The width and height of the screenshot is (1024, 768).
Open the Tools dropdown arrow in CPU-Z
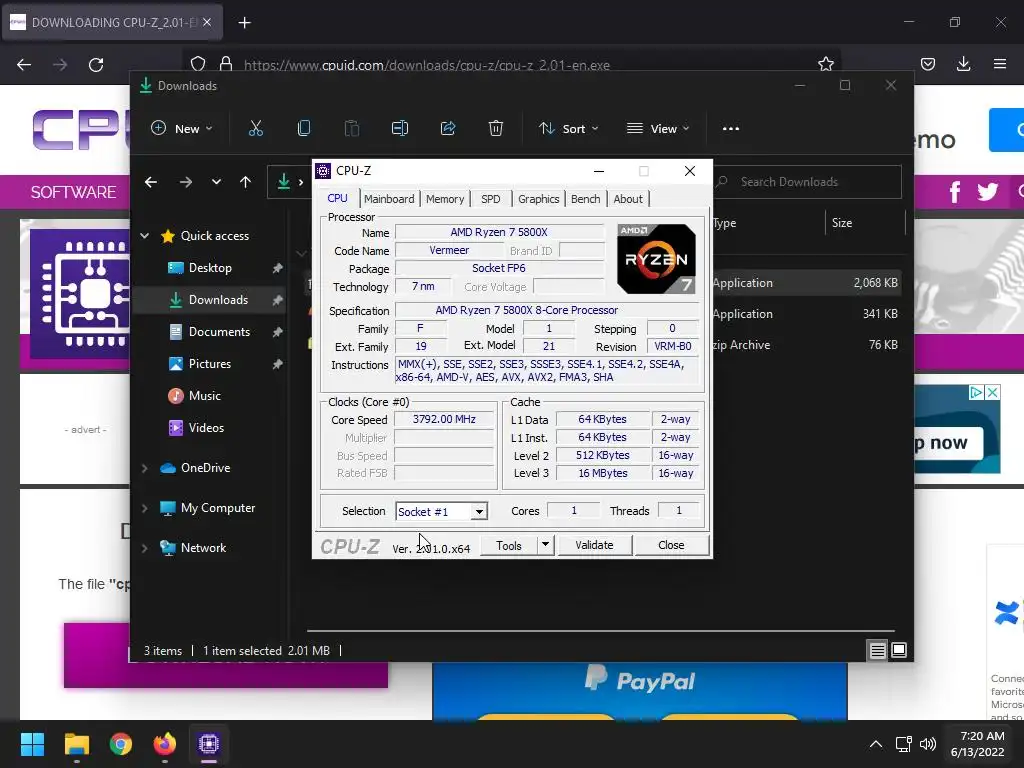[545, 545]
